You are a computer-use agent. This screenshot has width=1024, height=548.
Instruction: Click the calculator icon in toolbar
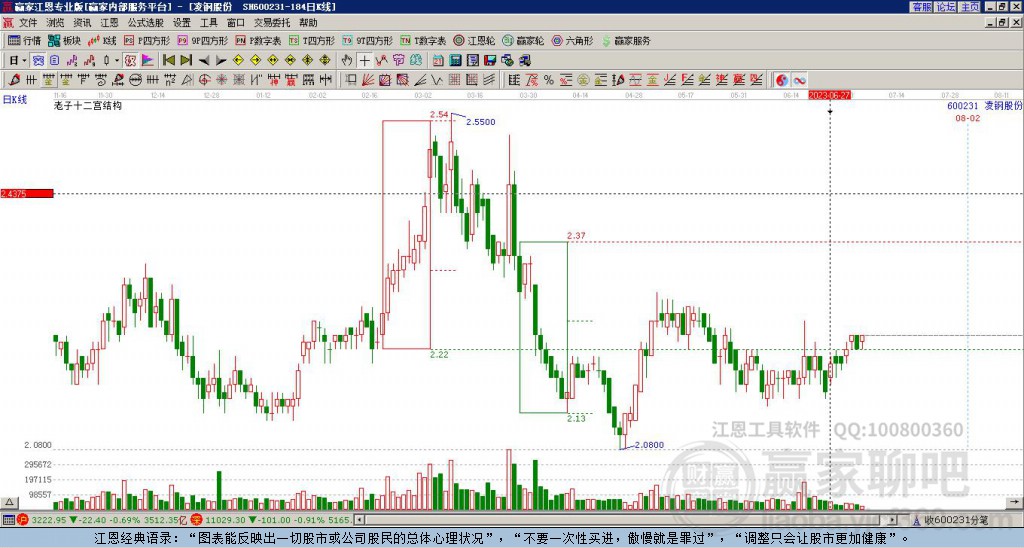click(x=455, y=61)
